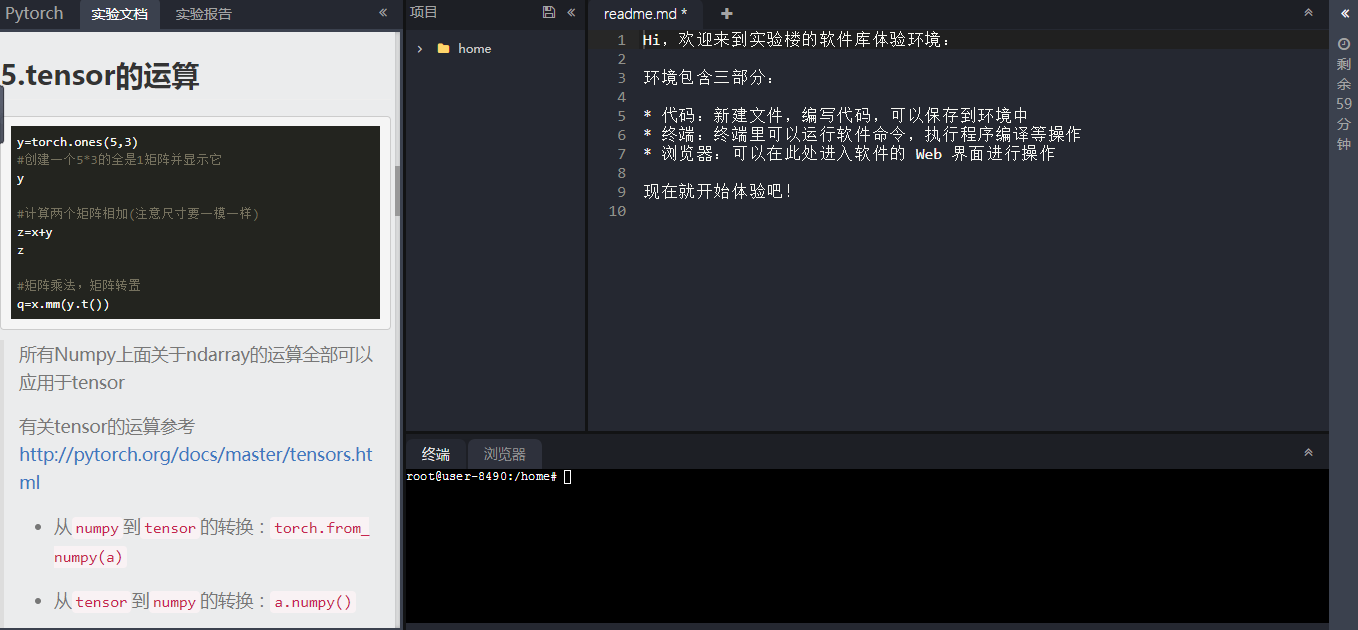This screenshot has width=1358, height=630.
Task: Click the chevron above the editor scrollbar
Action: point(1308,13)
